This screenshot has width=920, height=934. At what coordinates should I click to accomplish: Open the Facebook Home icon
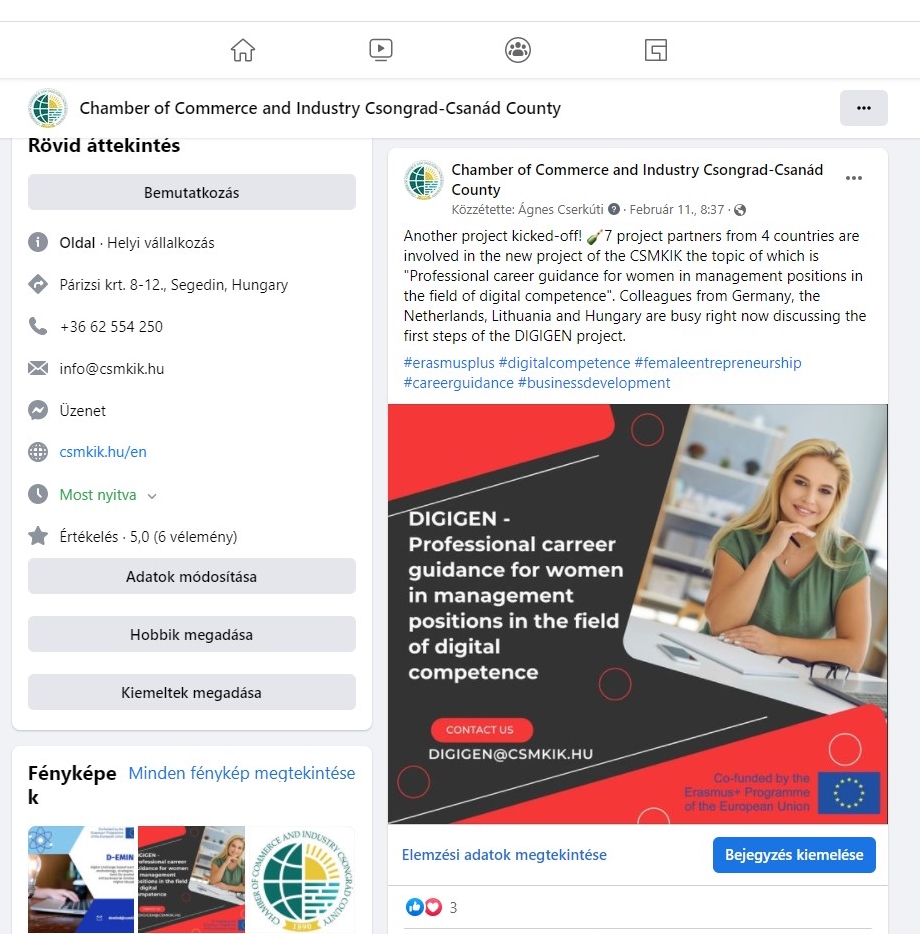[x=243, y=50]
